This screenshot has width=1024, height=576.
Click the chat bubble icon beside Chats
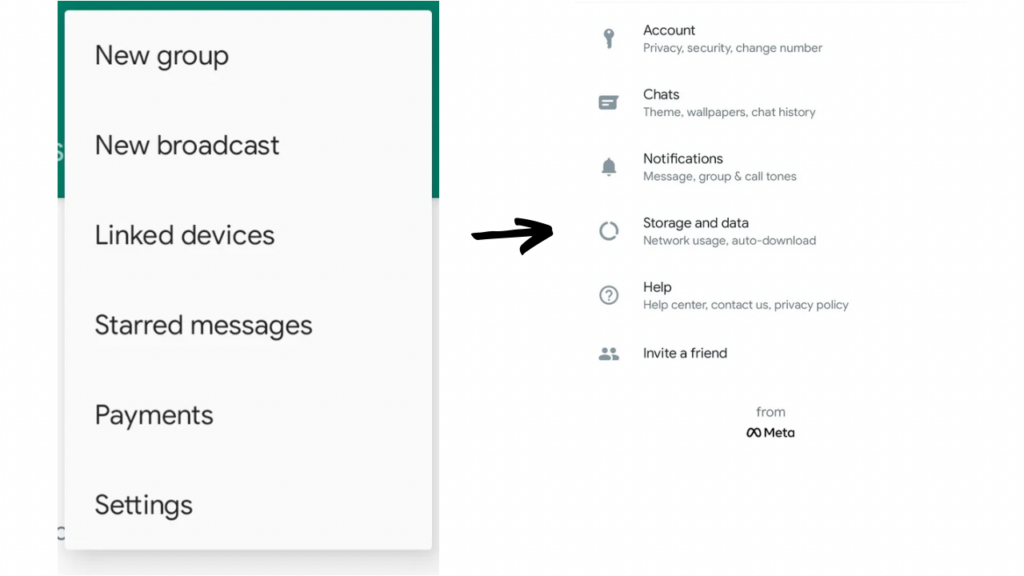pyautogui.click(x=608, y=103)
